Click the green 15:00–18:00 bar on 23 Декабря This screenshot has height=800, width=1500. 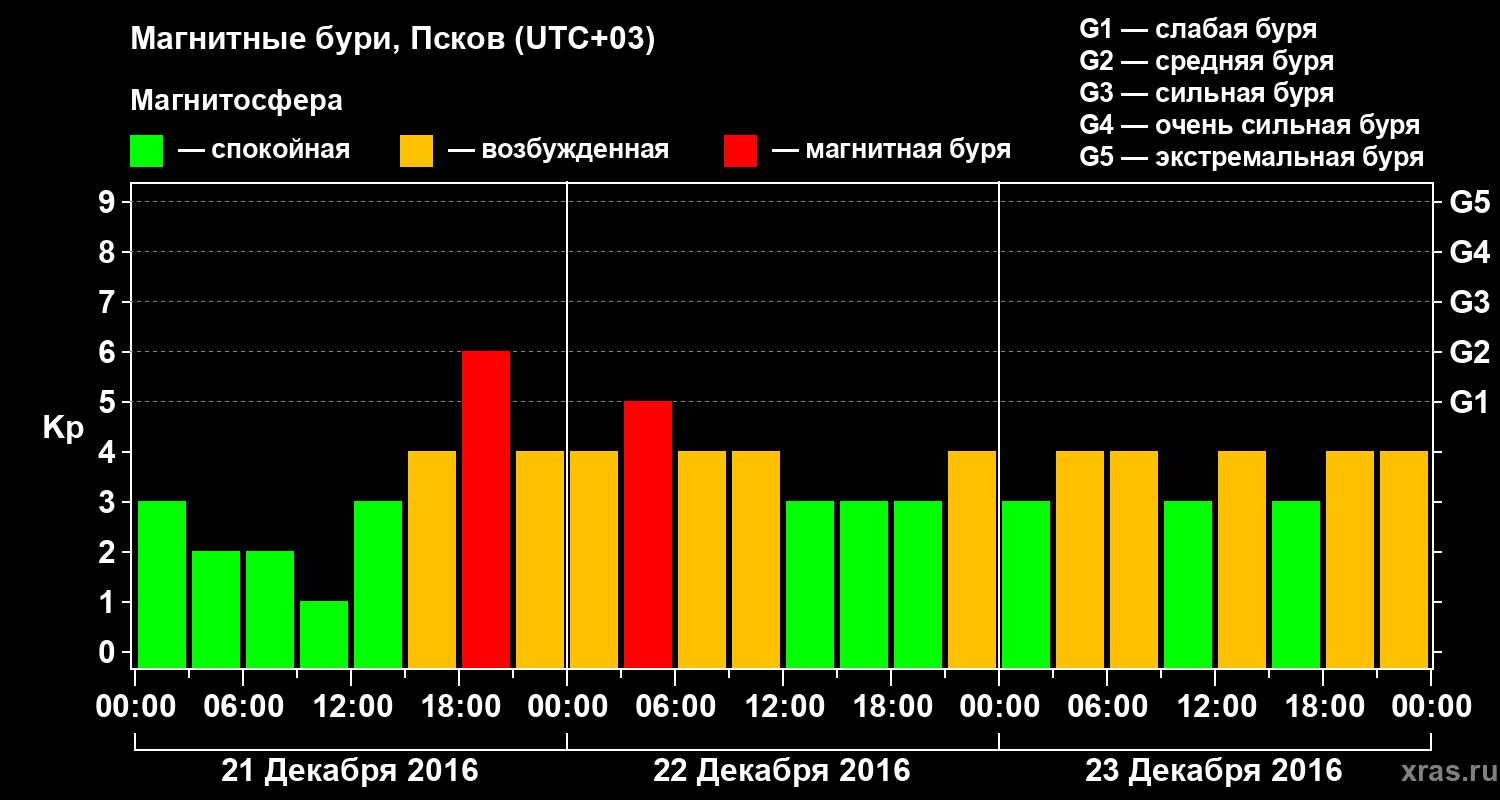tap(1296, 585)
